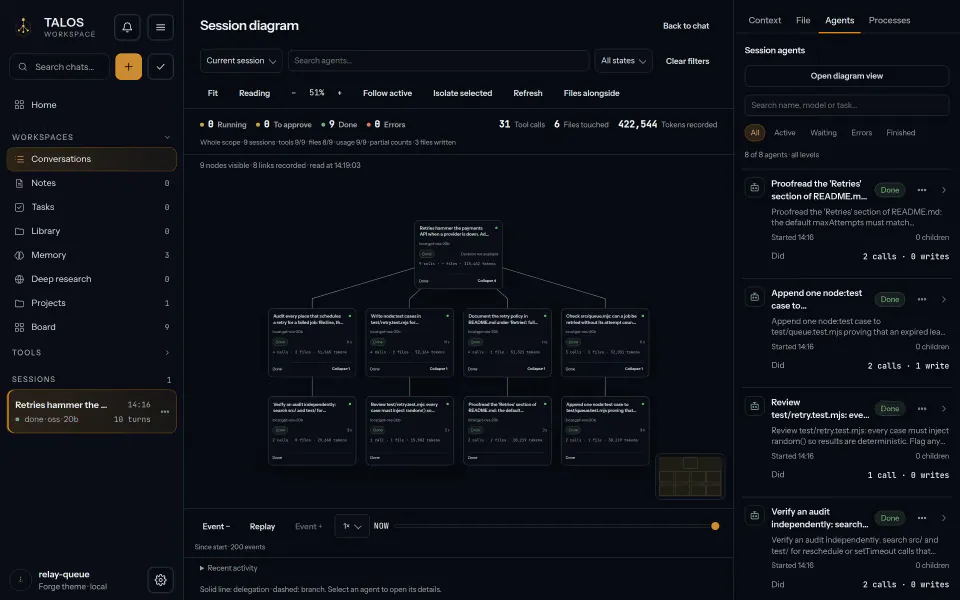Collapse the WORKSPACES section
The image size is (960, 600).
click(x=167, y=137)
